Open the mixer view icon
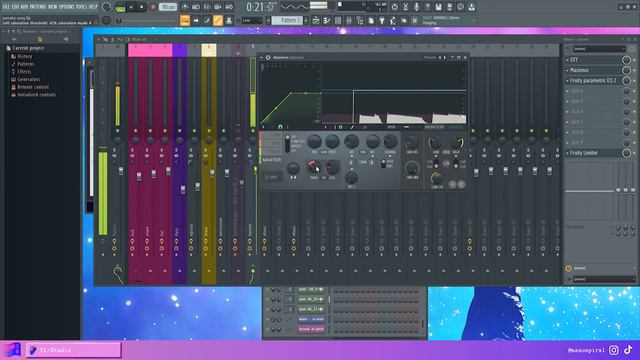The width and height of the screenshot is (640, 360). click(349, 20)
